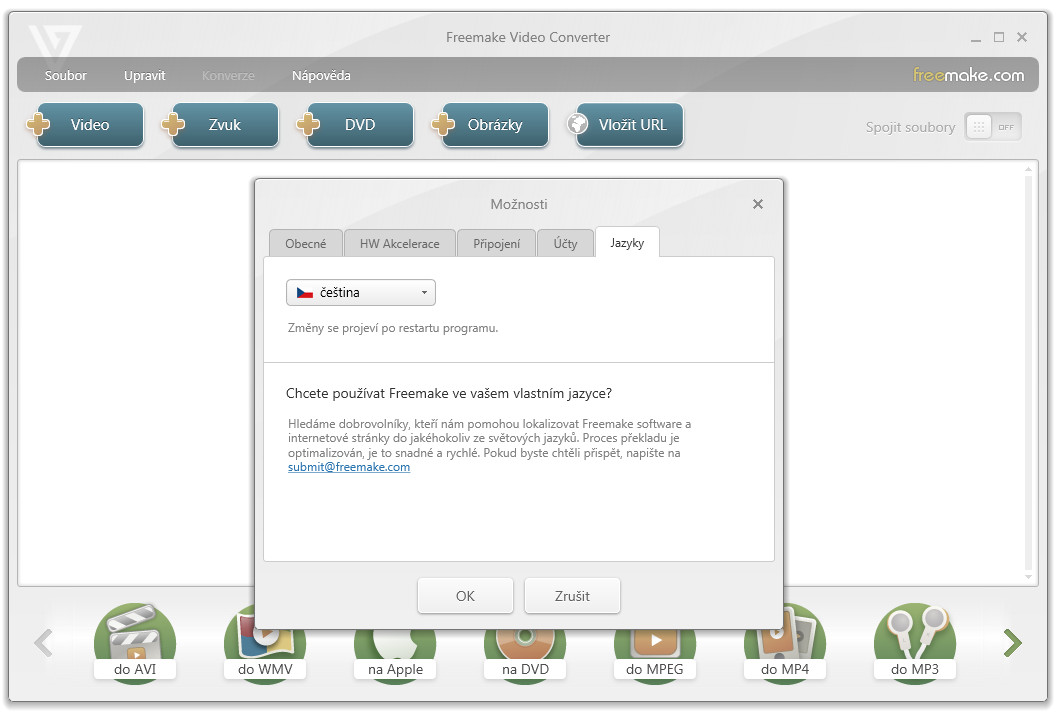This screenshot has width=1058, height=715.
Task: Switch to the HW Akcelerace tab
Action: pyautogui.click(x=399, y=244)
